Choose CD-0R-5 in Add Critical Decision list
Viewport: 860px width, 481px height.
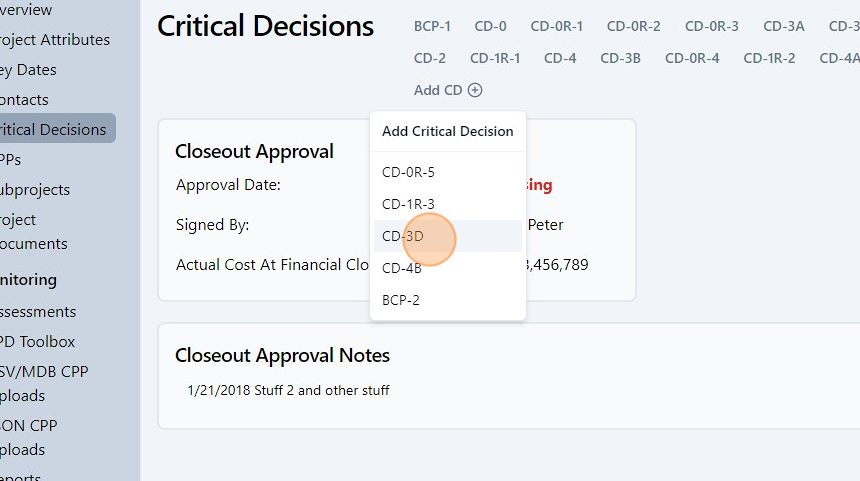coord(408,172)
